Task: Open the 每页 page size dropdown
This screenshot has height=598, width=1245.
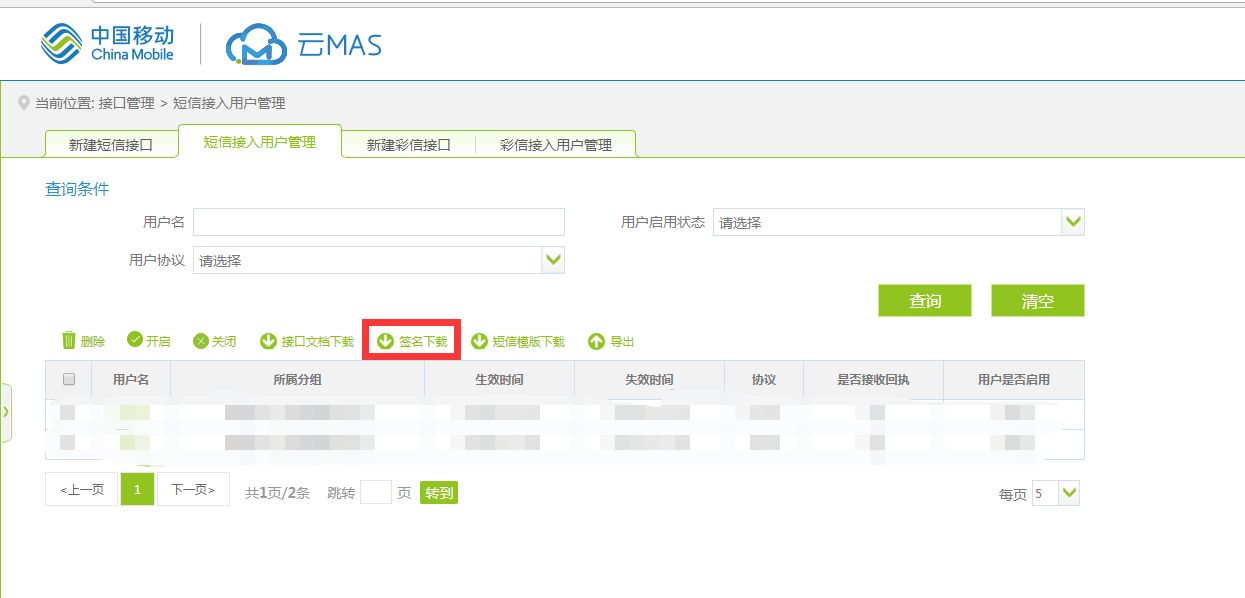Action: click(x=1069, y=493)
